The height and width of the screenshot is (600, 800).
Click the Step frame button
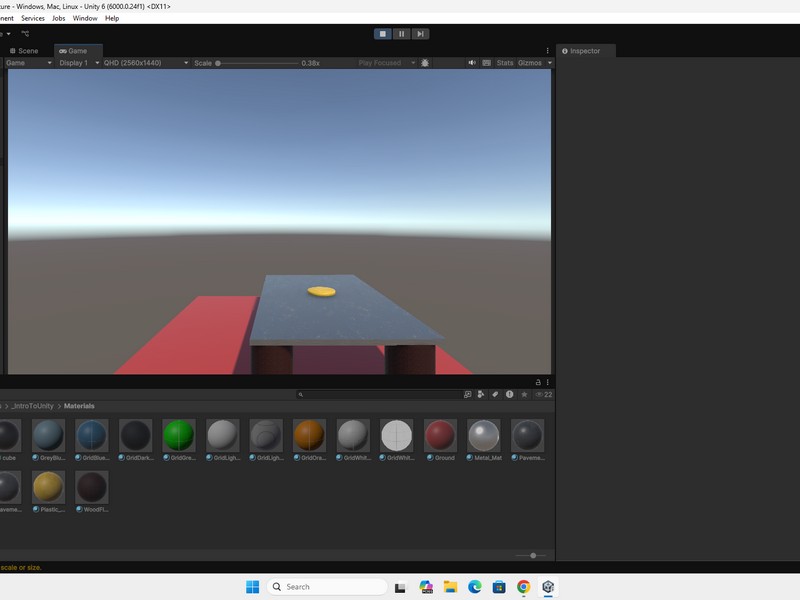pyautogui.click(x=420, y=34)
